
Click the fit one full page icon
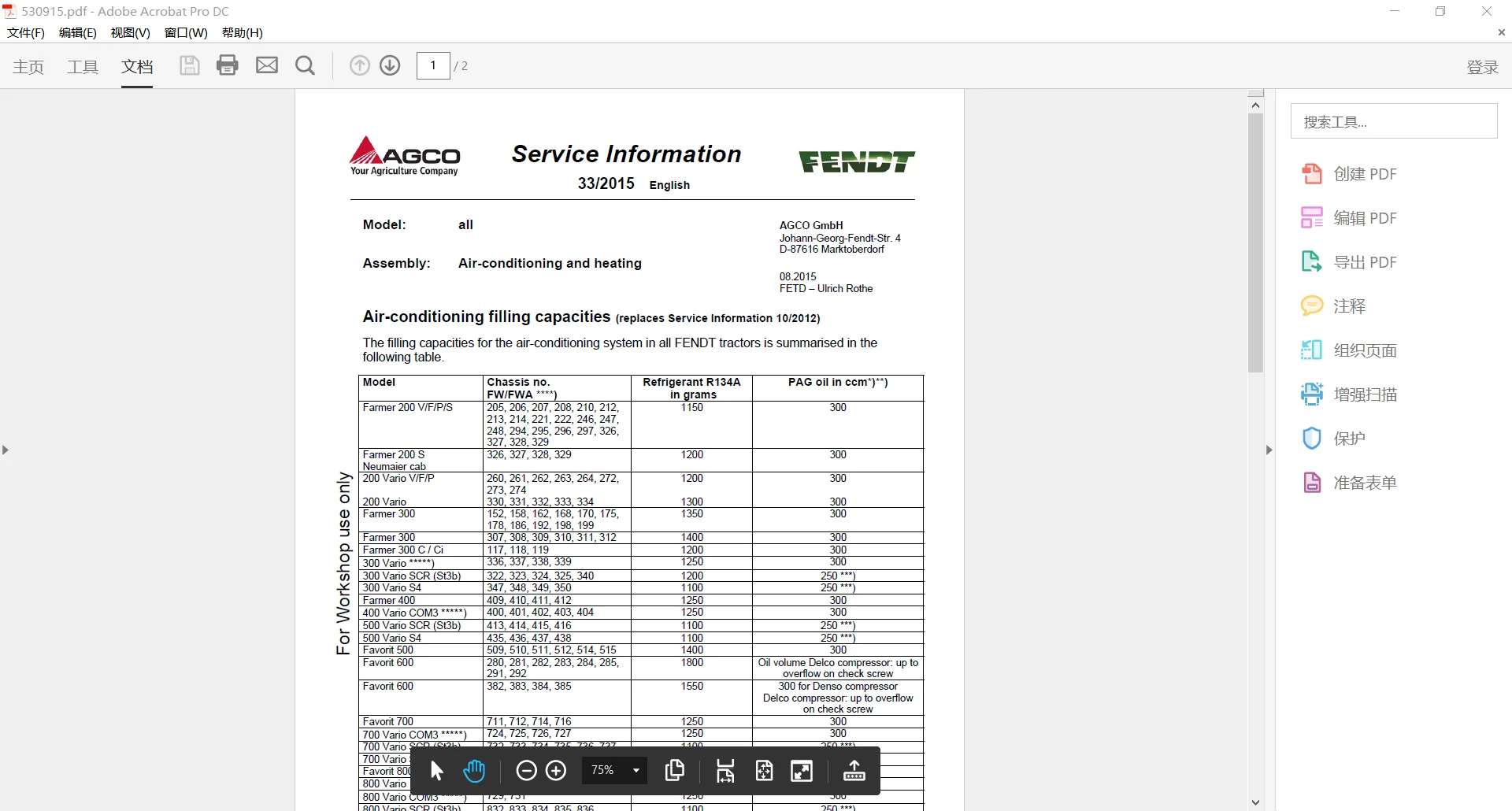[764, 771]
